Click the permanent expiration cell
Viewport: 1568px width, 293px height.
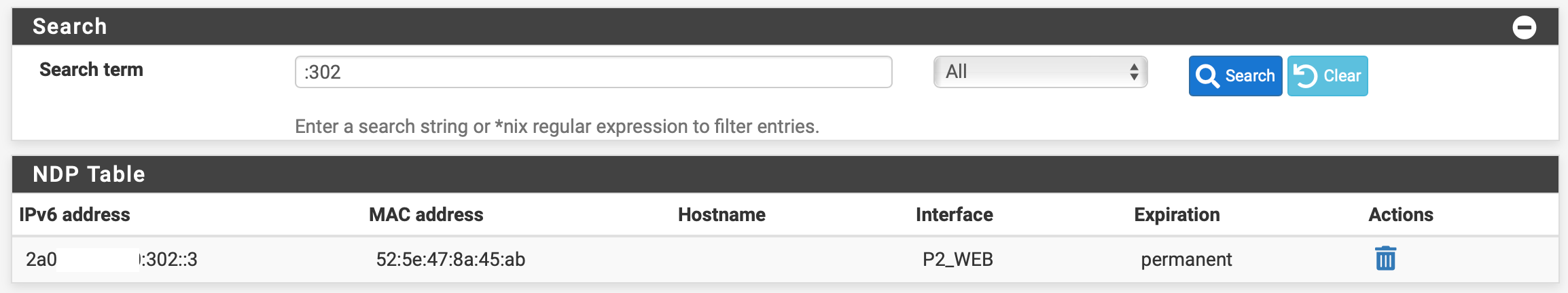1186,259
